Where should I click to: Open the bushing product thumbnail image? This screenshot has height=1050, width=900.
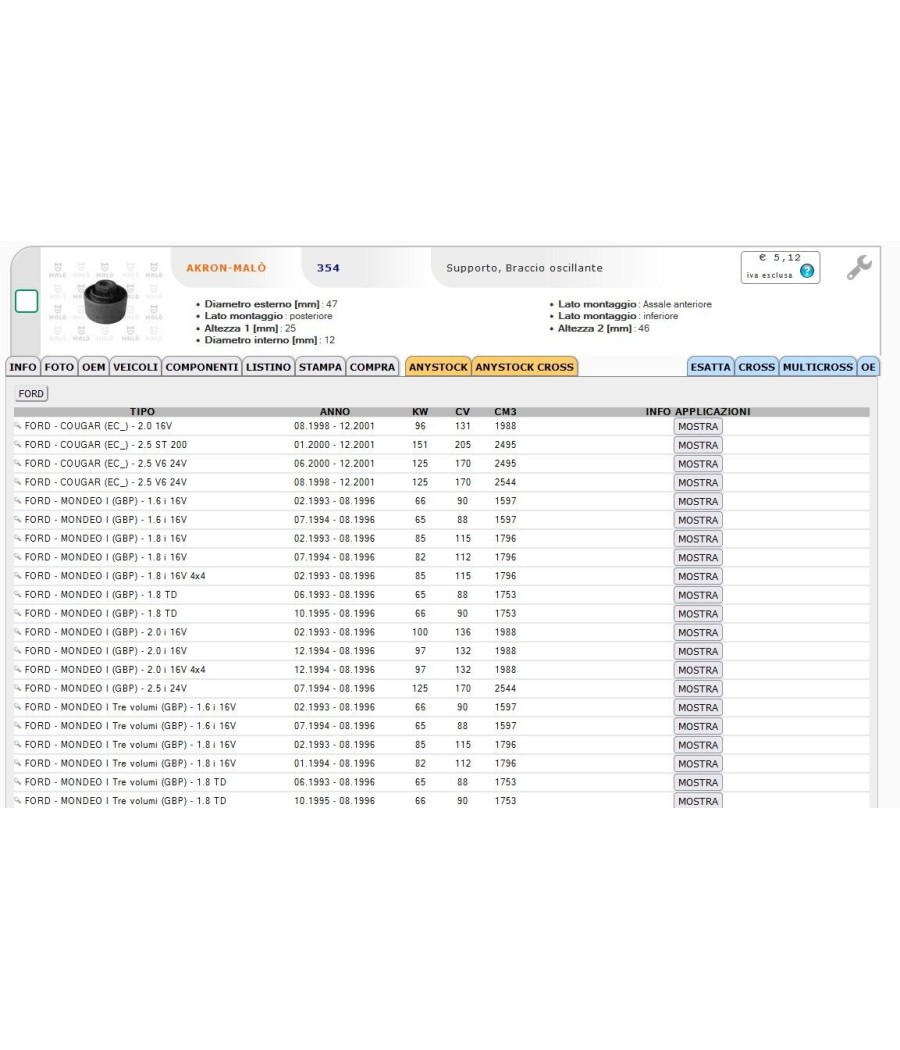[x=105, y=301]
